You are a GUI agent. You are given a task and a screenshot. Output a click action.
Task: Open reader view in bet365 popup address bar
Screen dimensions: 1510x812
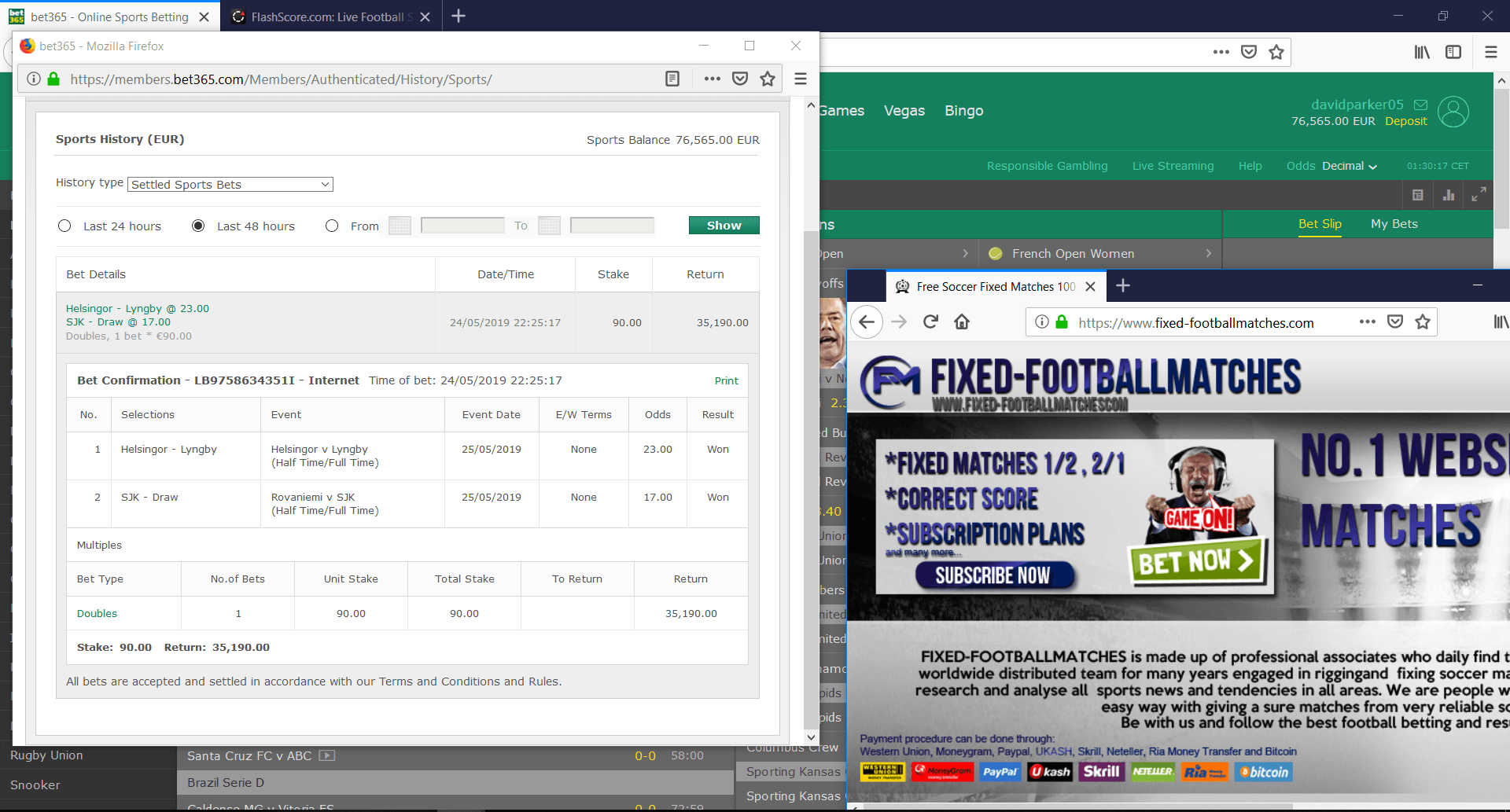click(x=672, y=79)
